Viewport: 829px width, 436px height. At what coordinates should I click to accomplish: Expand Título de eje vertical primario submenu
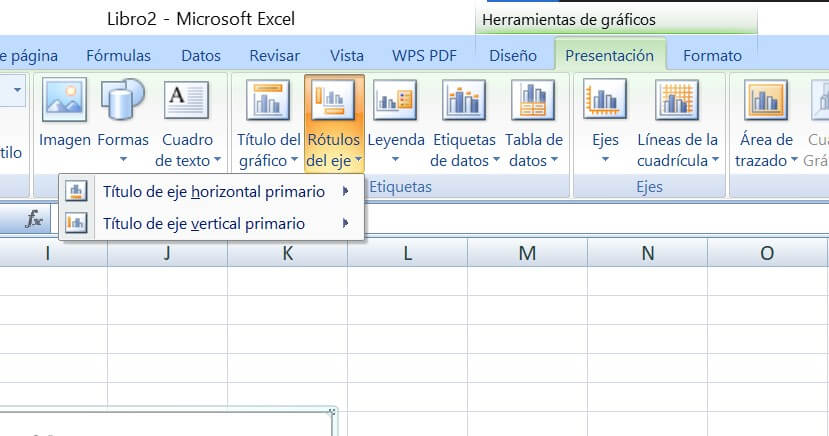(203, 224)
